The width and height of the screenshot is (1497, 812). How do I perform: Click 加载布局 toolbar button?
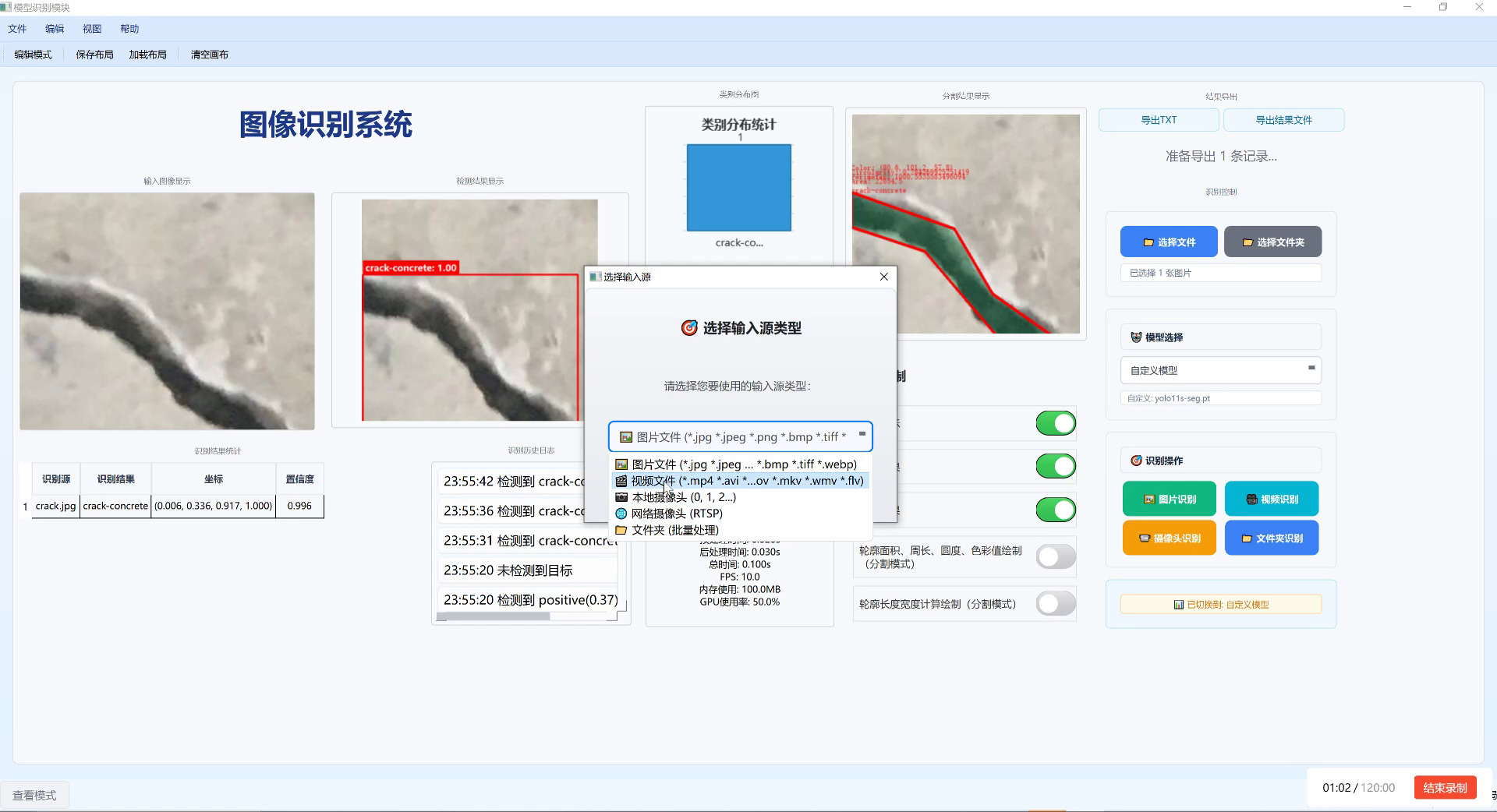click(x=148, y=55)
